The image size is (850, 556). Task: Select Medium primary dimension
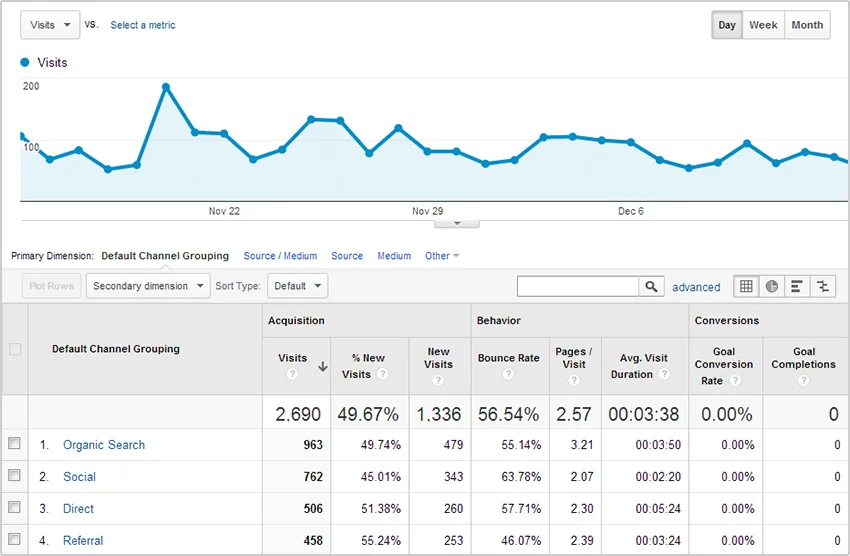point(394,256)
